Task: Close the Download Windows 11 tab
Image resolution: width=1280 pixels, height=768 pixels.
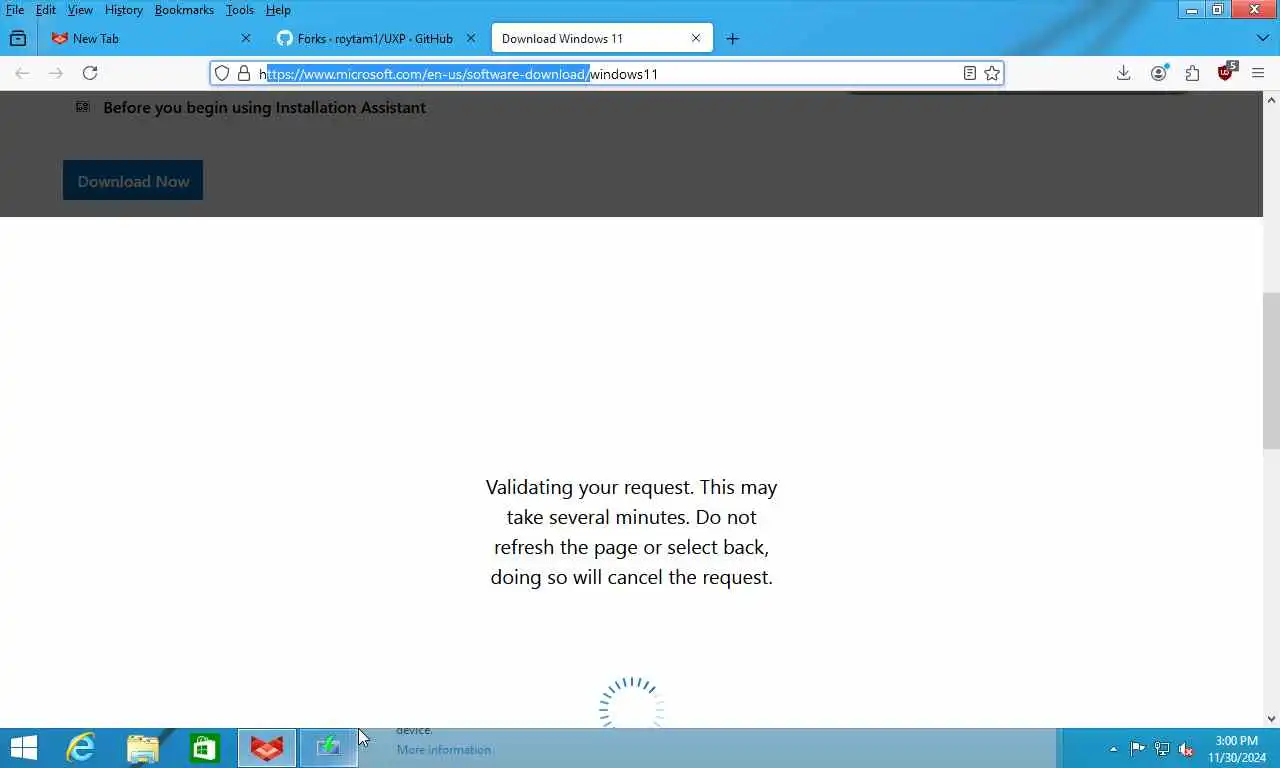Action: click(x=696, y=38)
